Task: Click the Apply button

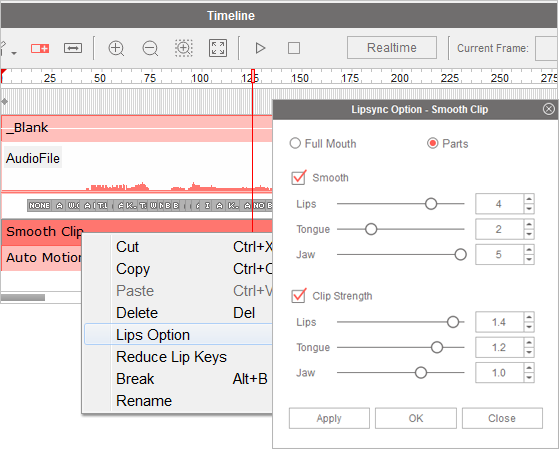Action: 329,418
